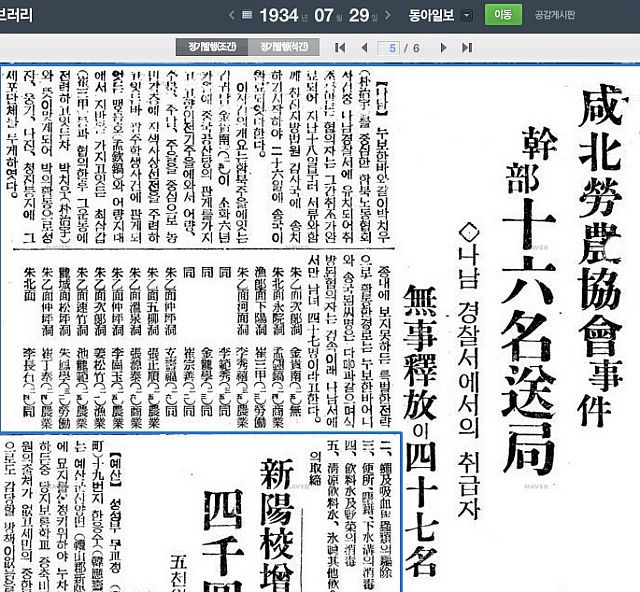Jump to the first page of the issue
640x592 pixels.
pyautogui.click(x=340, y=48)
